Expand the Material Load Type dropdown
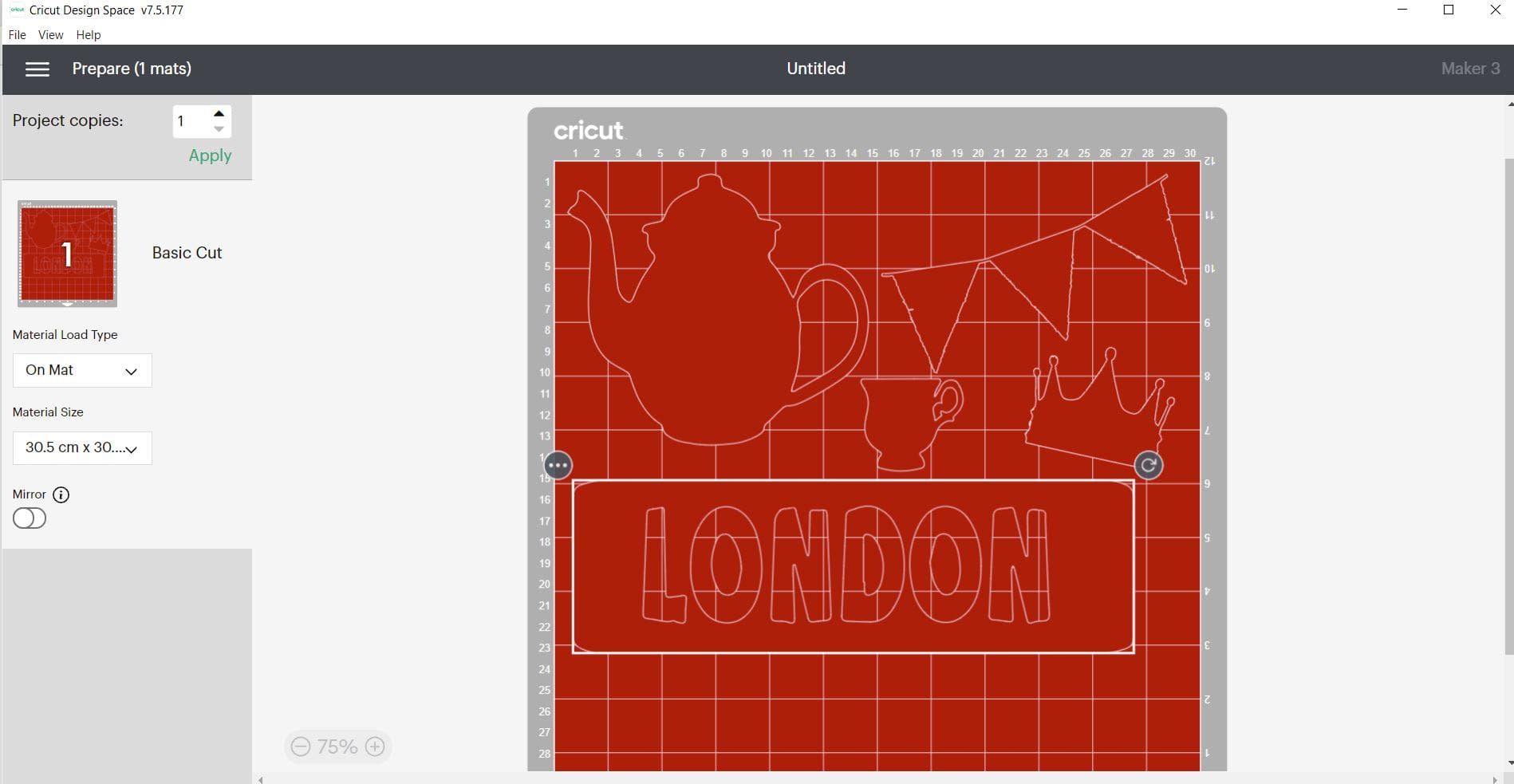Image resolution: width=1514 pixels, height=784 pixels. (x=82, y=370)
